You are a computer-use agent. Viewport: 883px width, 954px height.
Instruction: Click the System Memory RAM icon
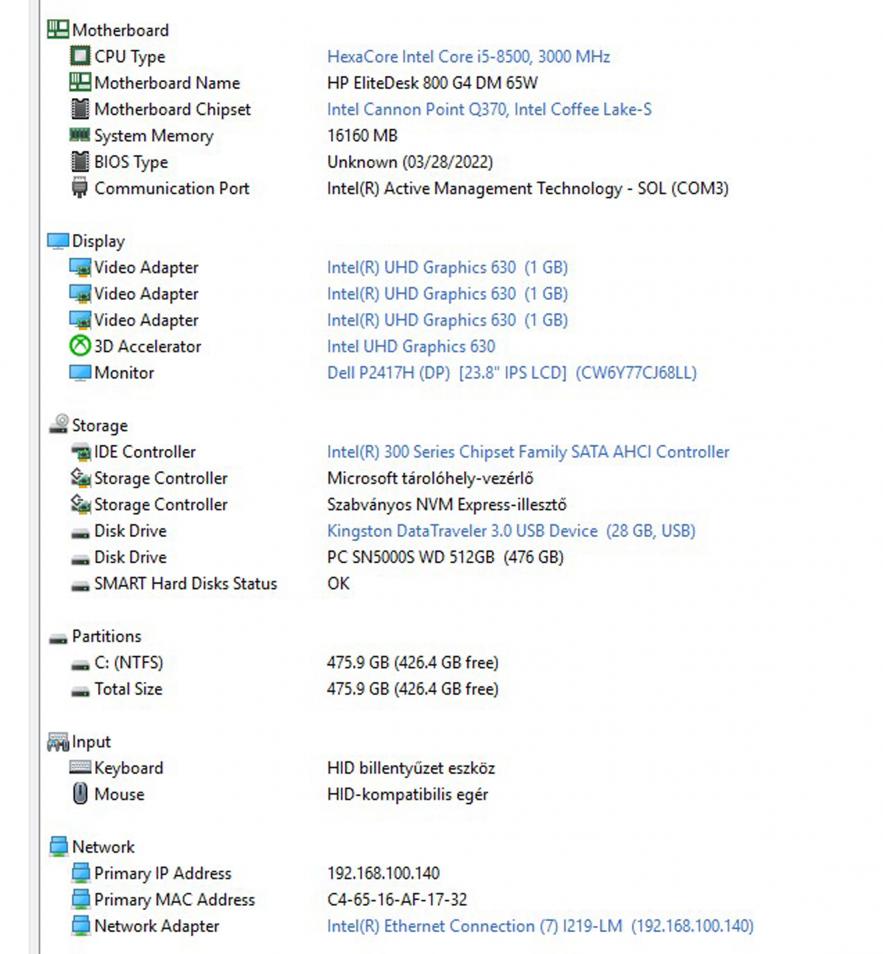coord(80,134)
